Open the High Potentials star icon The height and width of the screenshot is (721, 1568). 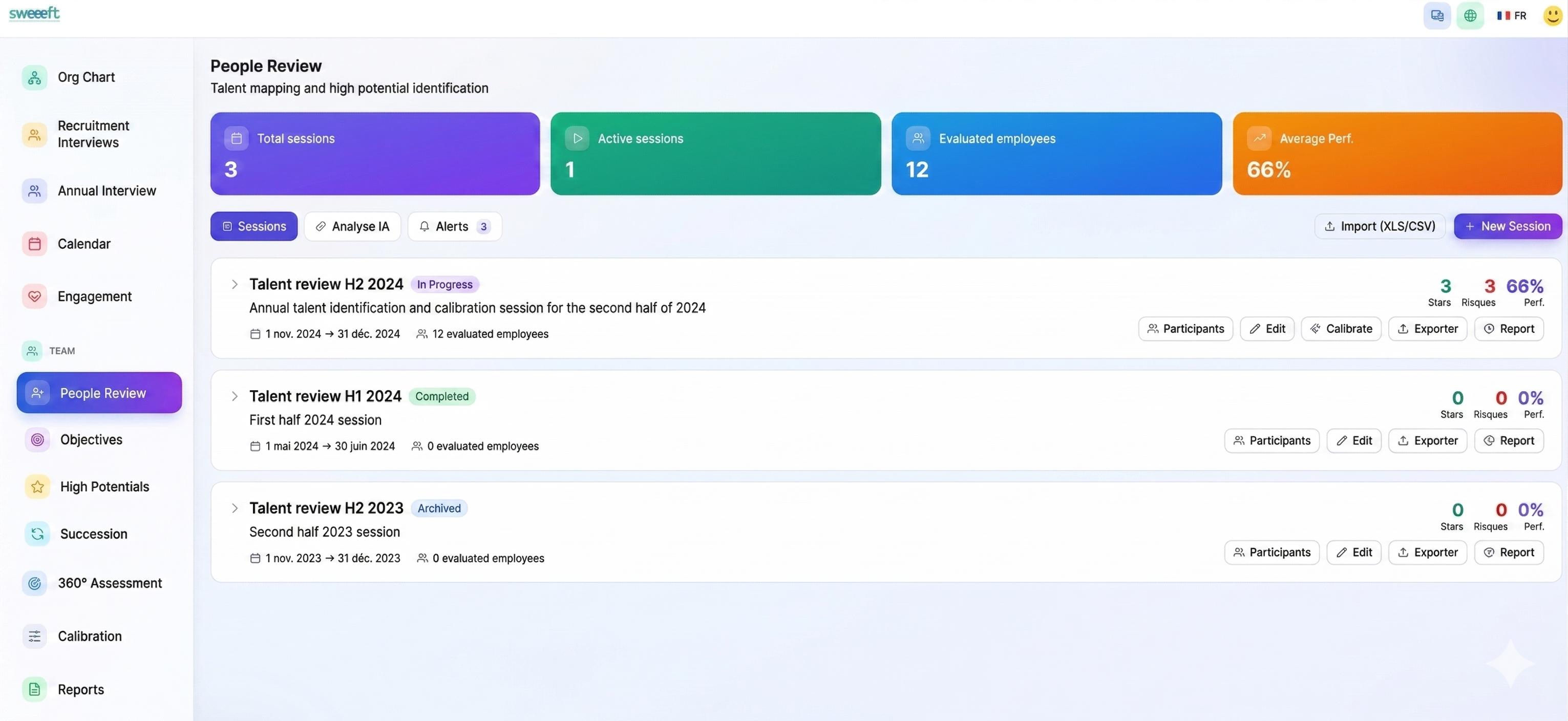[37, 486]
